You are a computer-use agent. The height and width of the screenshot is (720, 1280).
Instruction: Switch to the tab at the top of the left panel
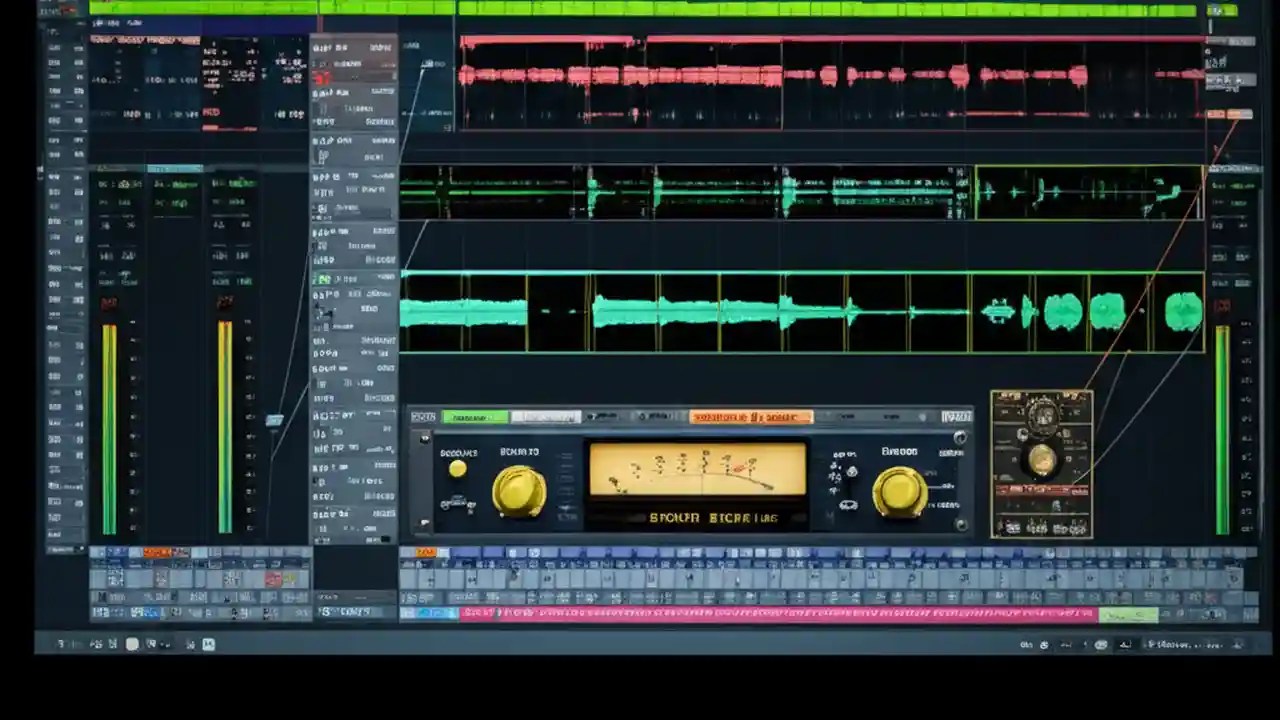(x=175, y=168)
